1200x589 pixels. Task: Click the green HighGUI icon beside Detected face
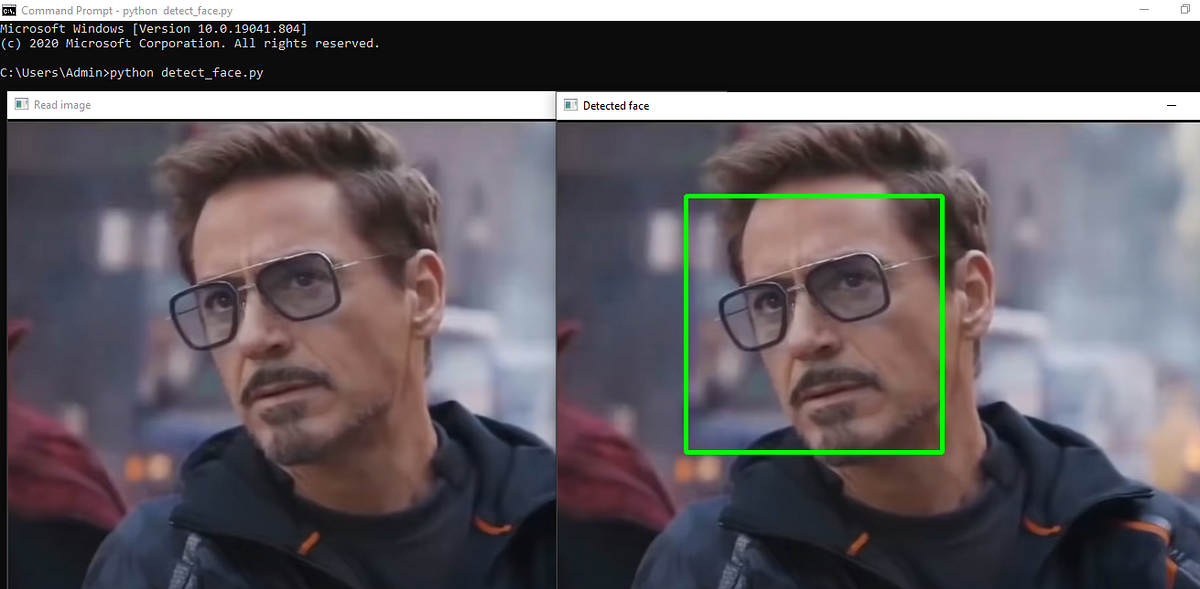pos(570,105)
